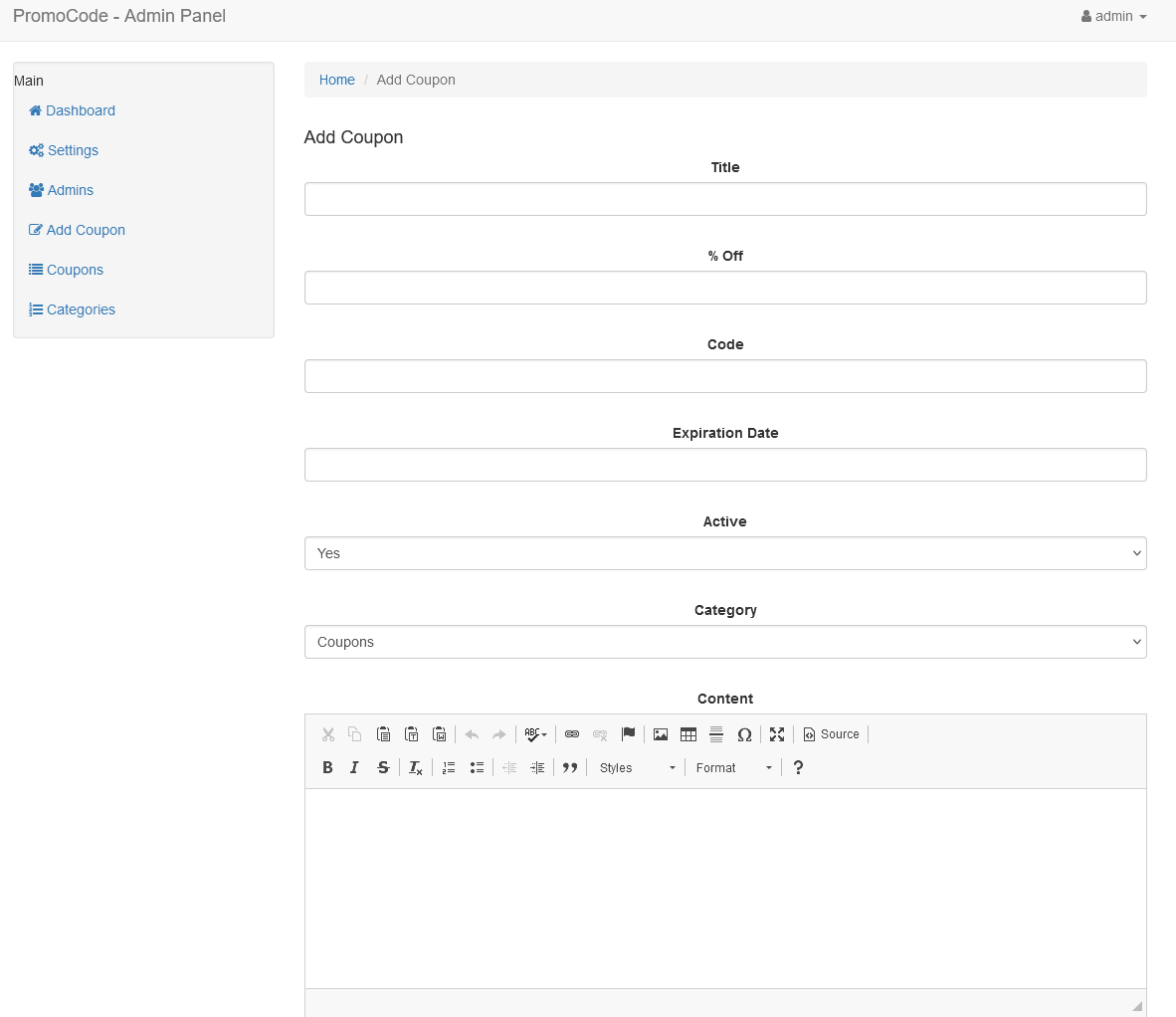
Task: Open the Styles dropdown in the editor
Action: click(x=637, y=767)
